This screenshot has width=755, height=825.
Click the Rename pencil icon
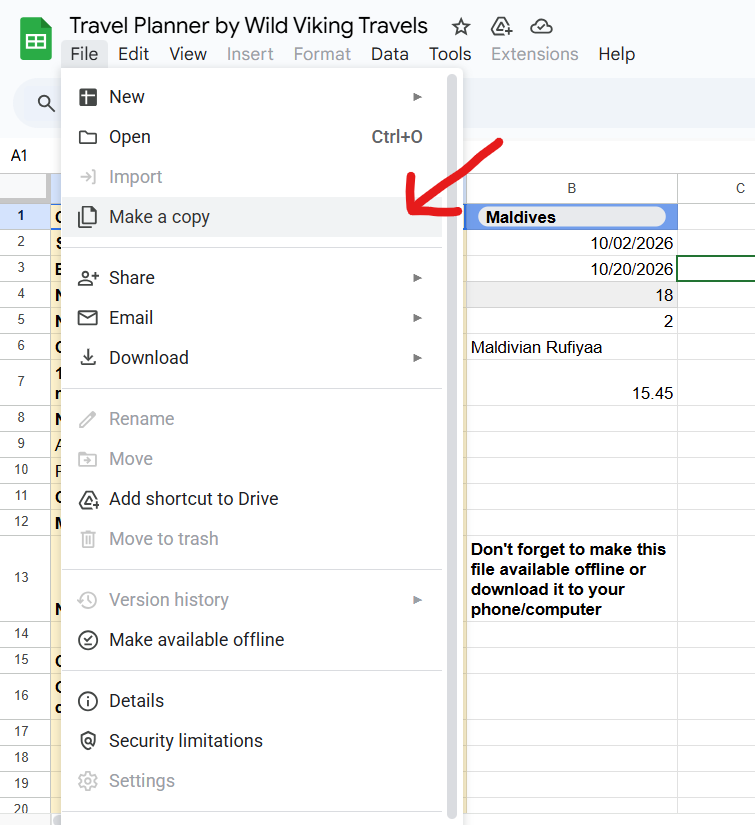tap(88, 419)
